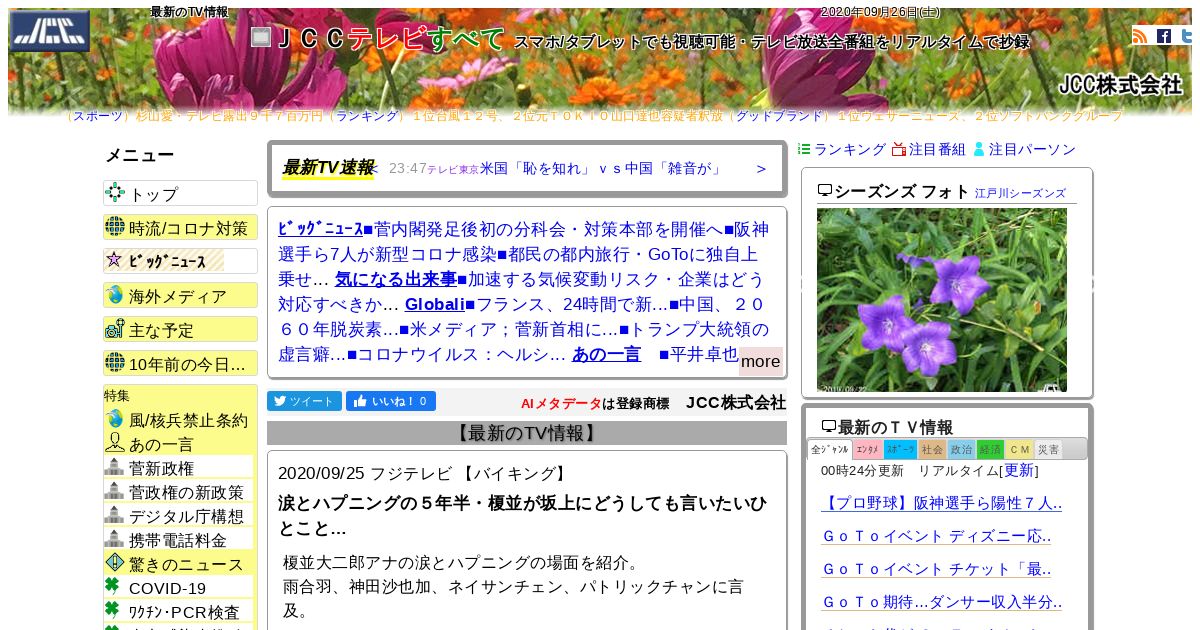Image resolution: width=1200 pixels, height=630 pixels.
Task: Select 全ジャンル tab
Action: [830, 449]
